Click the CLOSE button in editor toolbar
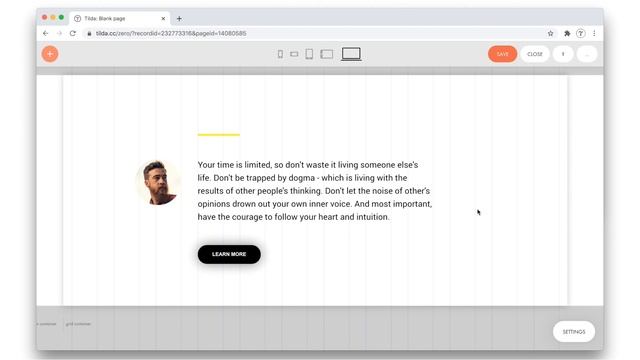The width and height of the screenshot is (640, 360). click(534, 54)
